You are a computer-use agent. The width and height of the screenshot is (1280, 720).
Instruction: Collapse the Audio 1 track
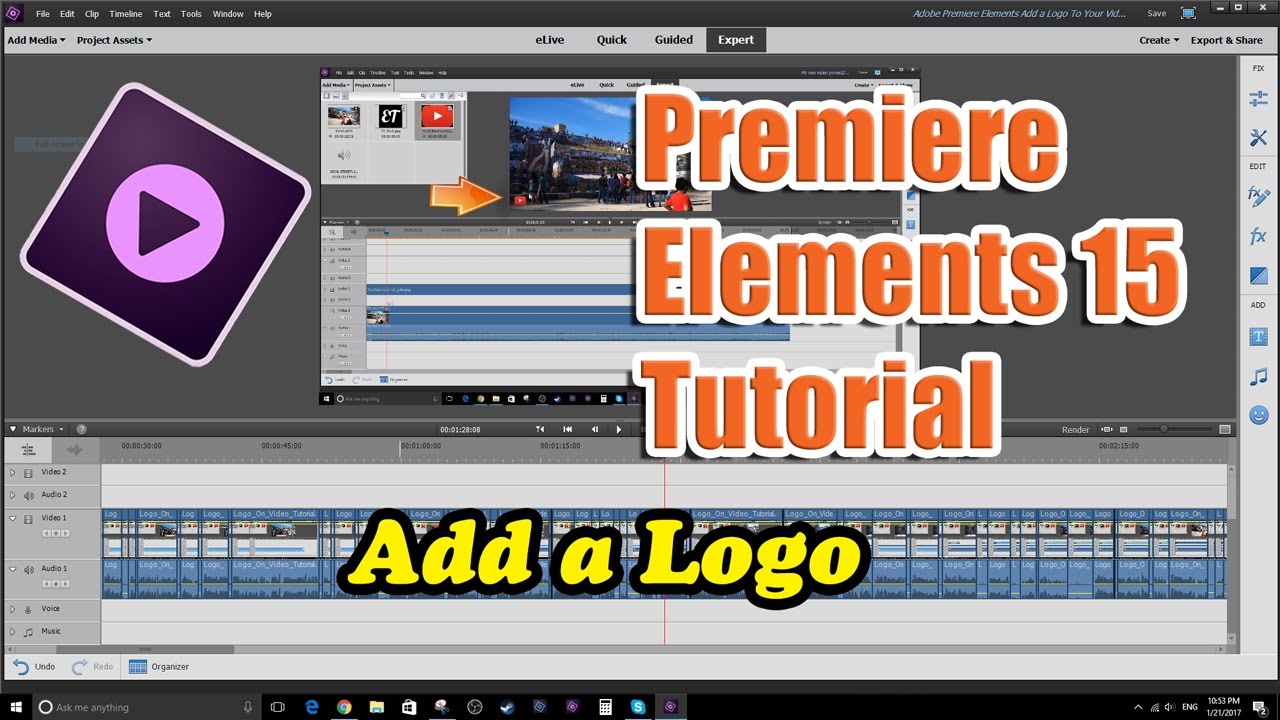[x=12, y=569]
